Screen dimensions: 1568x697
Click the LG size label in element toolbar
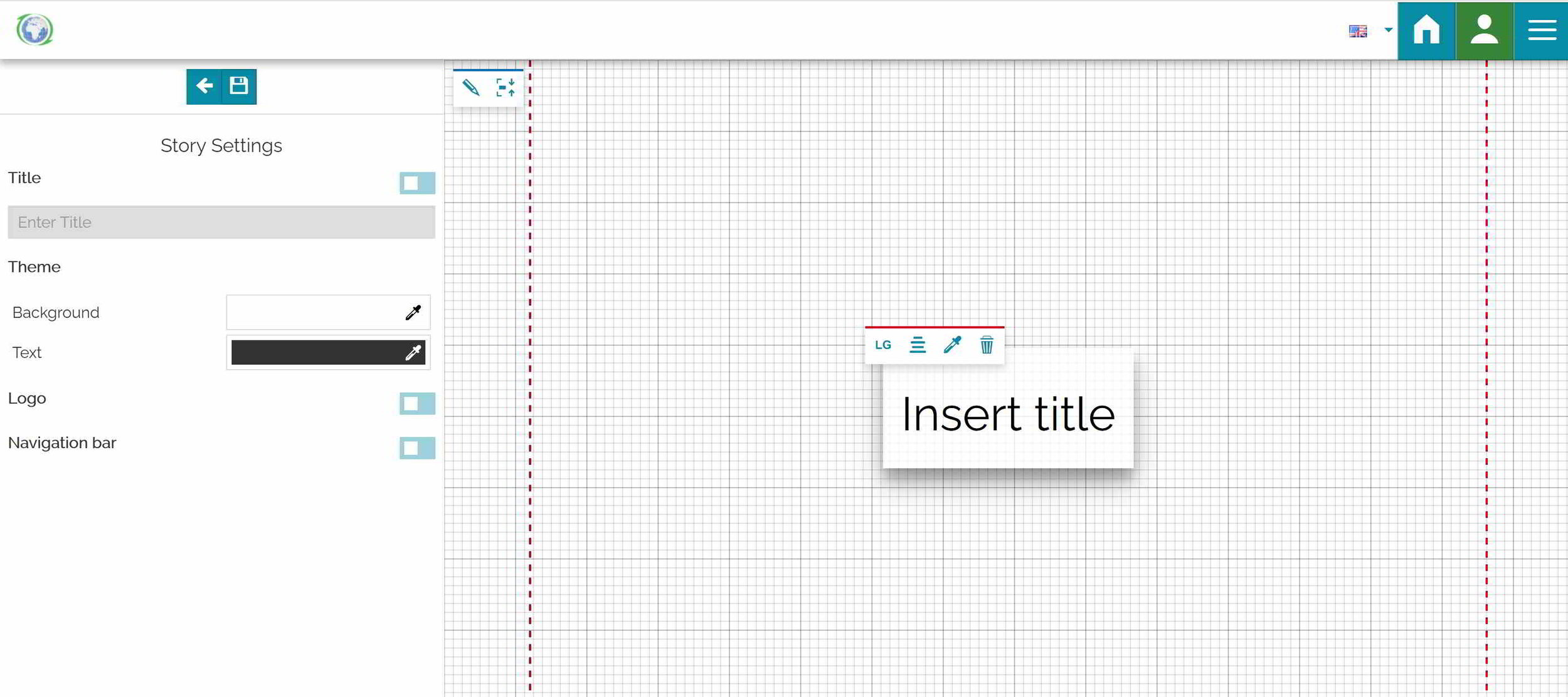883,346
